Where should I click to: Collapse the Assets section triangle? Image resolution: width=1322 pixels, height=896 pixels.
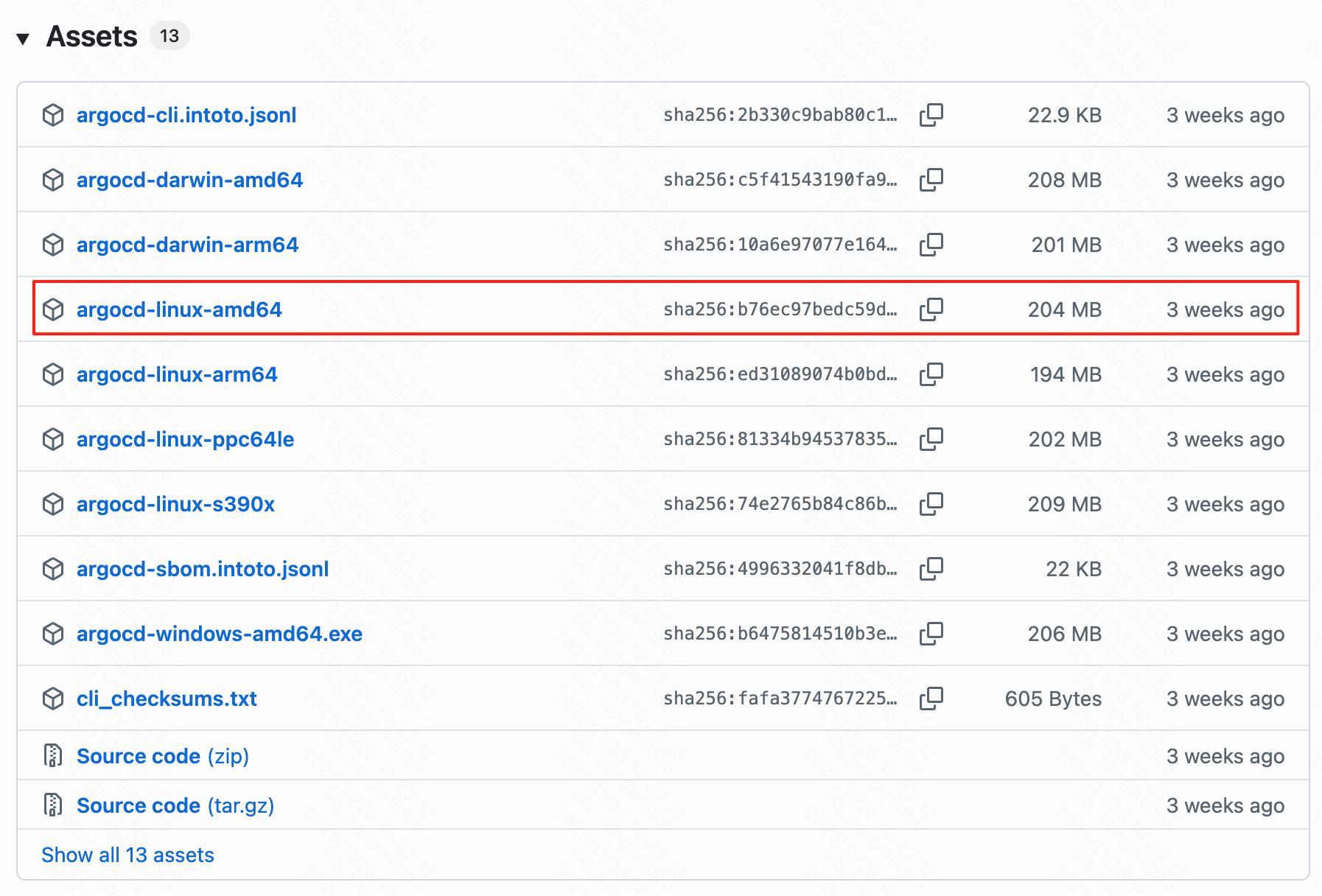pyautogui.click(x=23, y=38)
